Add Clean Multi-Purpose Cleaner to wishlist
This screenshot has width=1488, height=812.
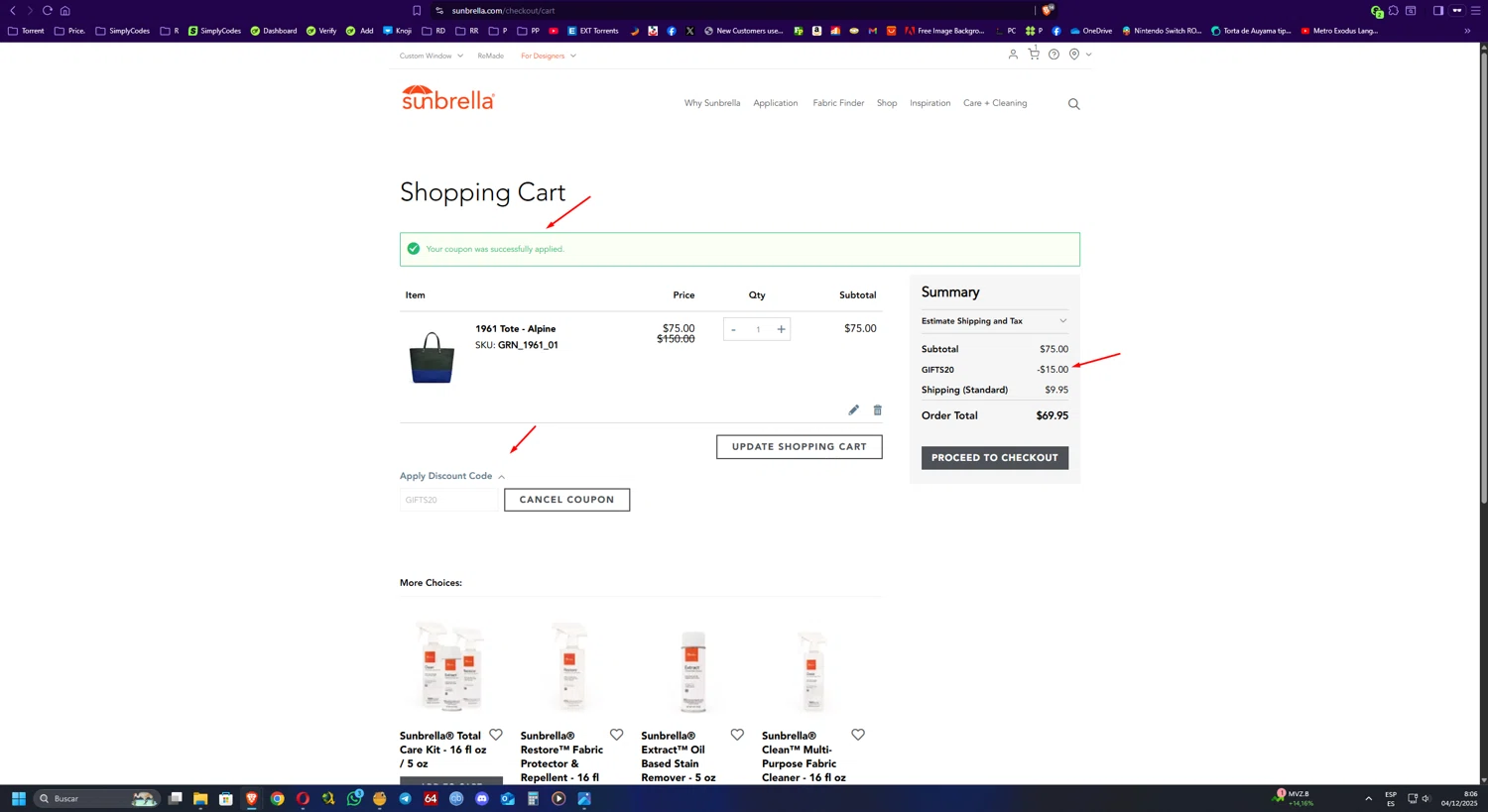click(x=858, y=735)
